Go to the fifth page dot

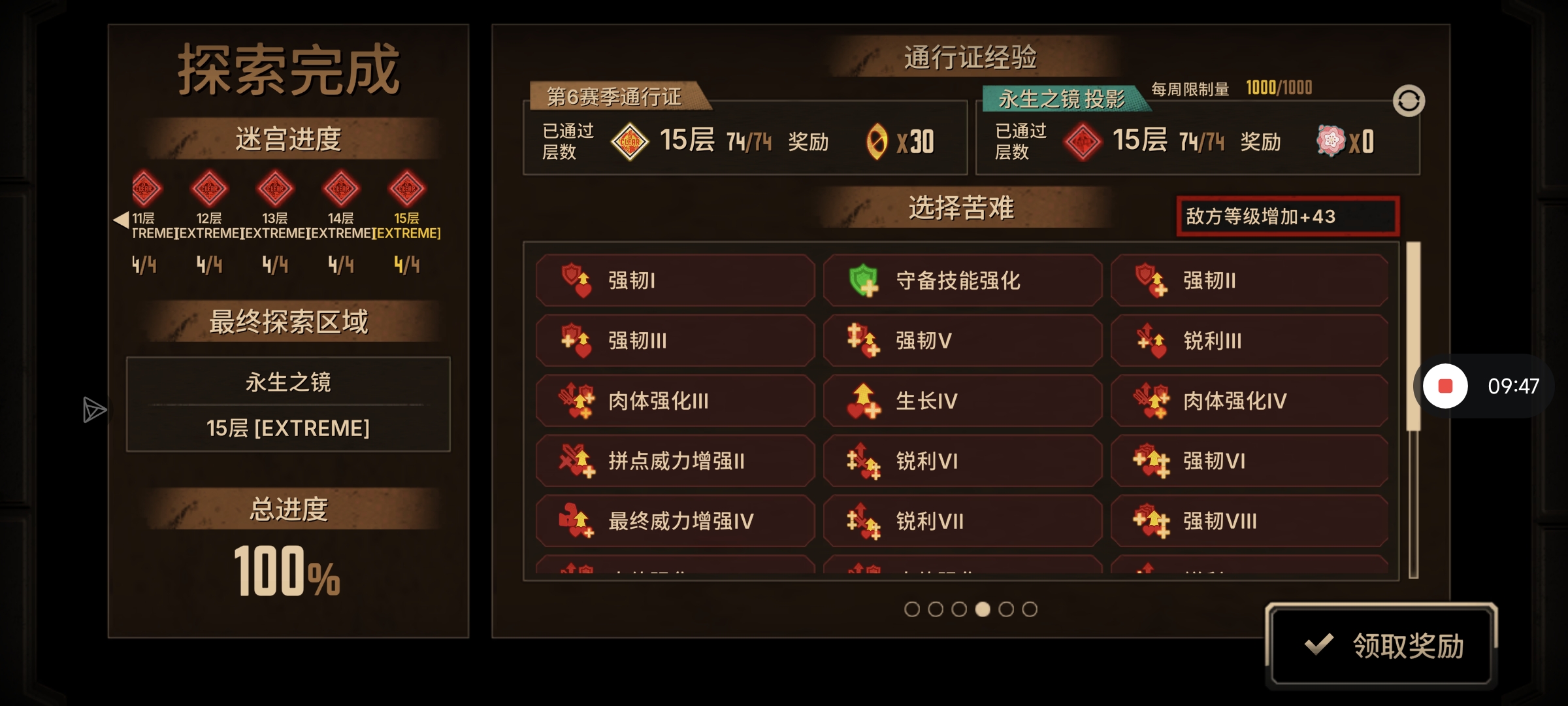1006,609
